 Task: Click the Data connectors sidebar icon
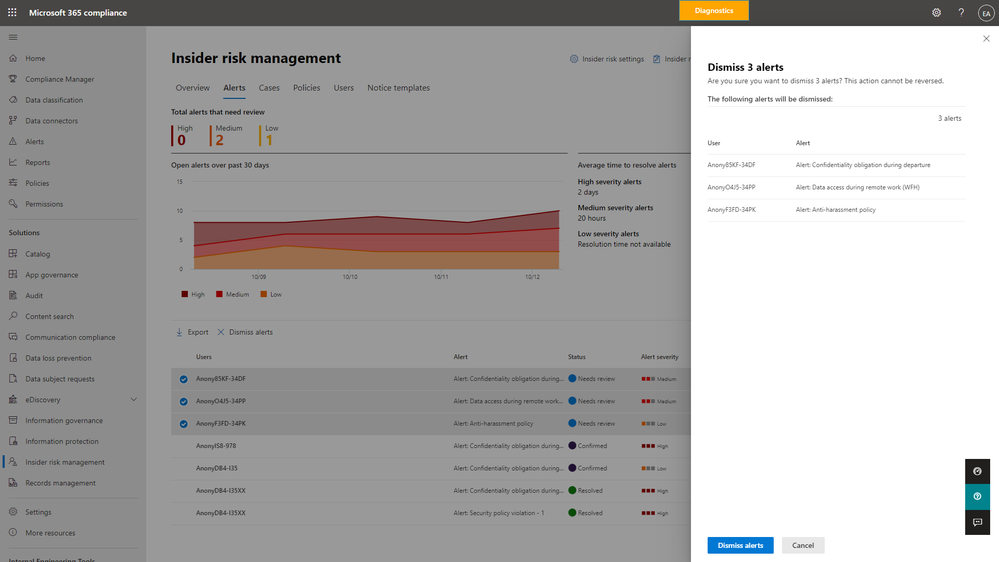pos(13,121)
